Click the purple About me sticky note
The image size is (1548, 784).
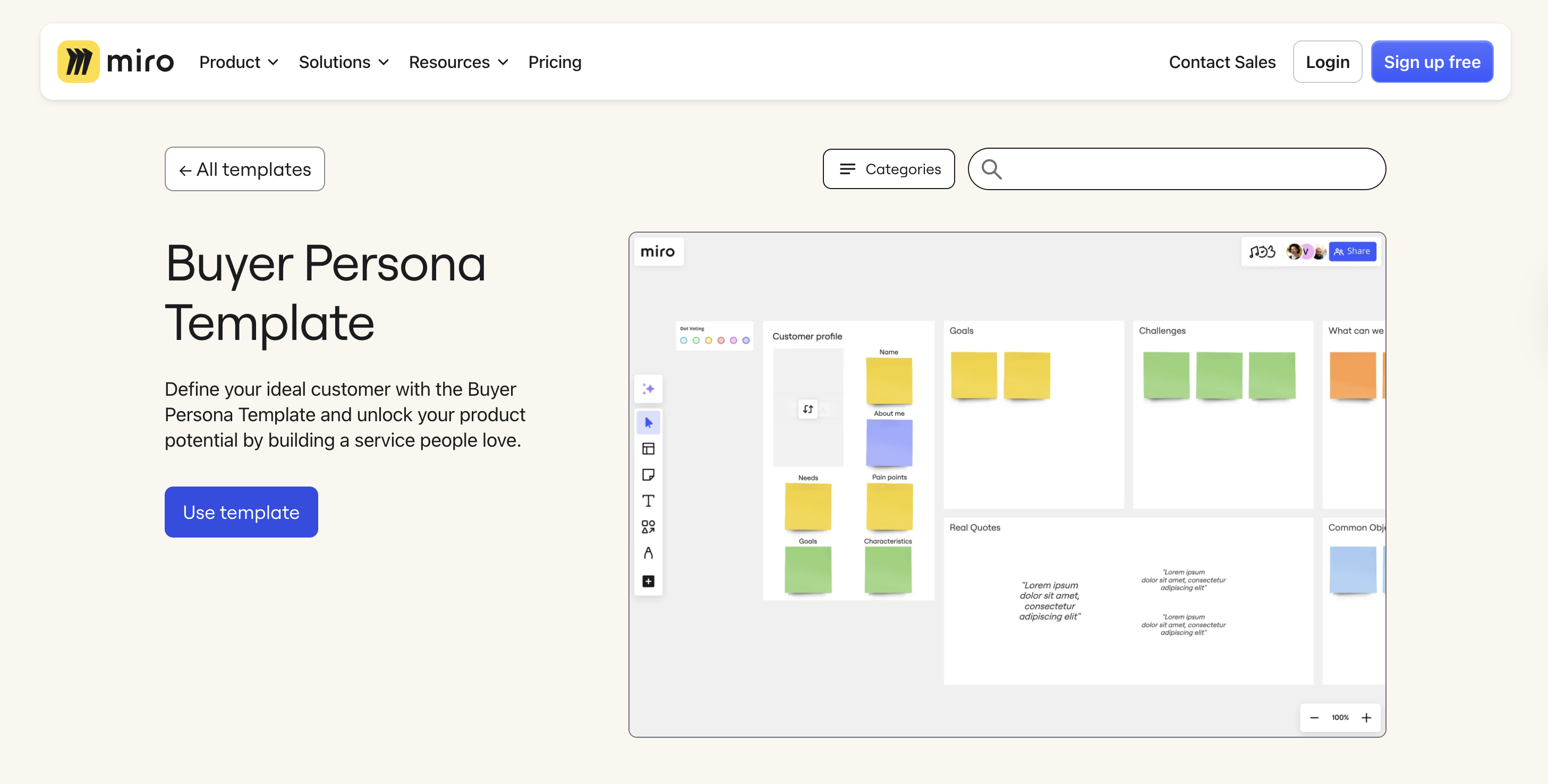tap(889, 443)
